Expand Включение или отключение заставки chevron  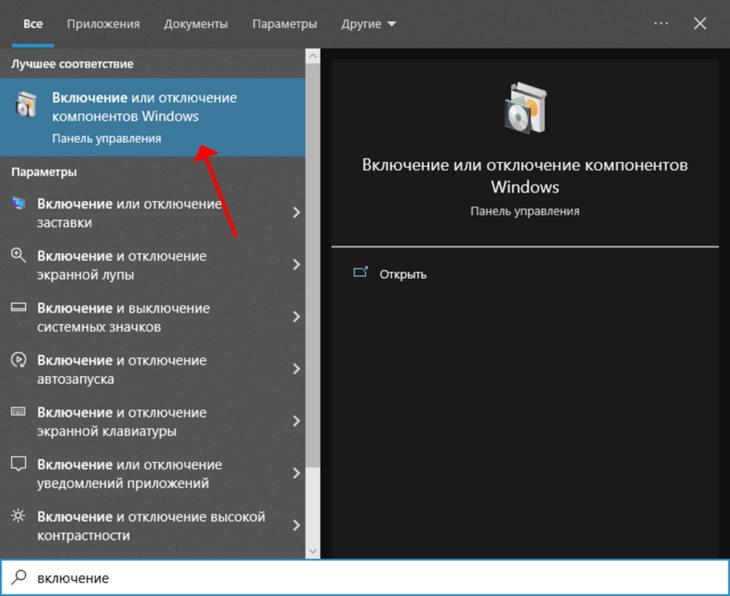pos(297,213)
